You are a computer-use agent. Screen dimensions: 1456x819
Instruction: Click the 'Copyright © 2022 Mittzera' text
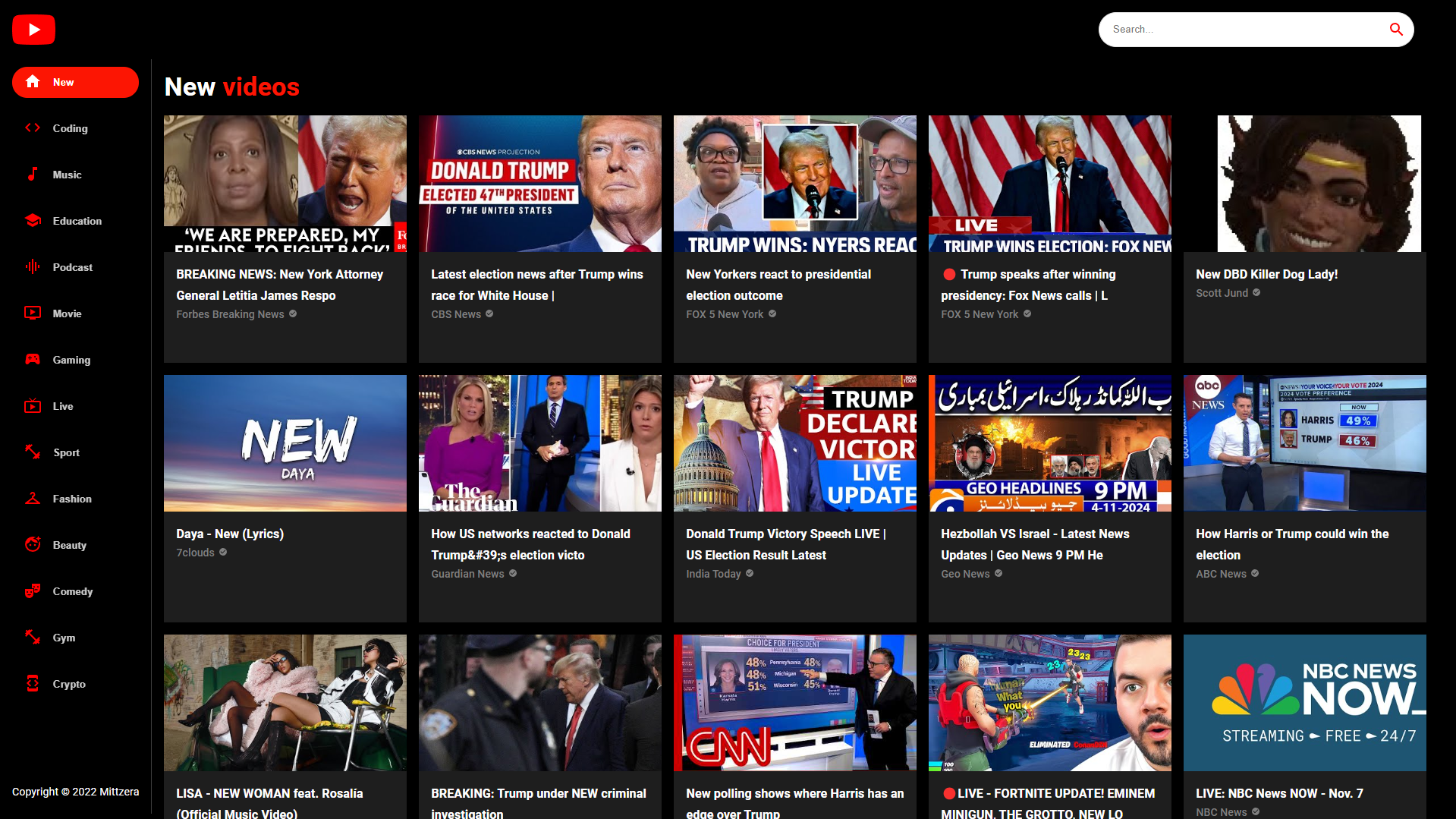pos(75,792)
